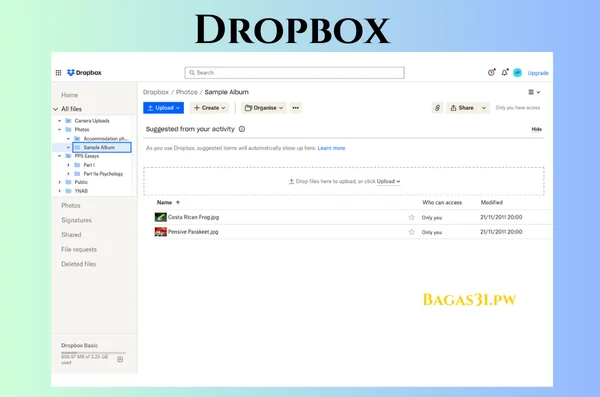Sort files by Name column

[168, 203]
